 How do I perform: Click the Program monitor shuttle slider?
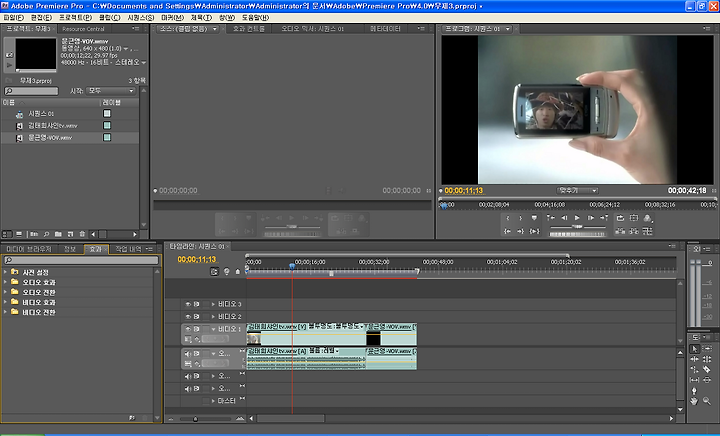pos(577,227)
